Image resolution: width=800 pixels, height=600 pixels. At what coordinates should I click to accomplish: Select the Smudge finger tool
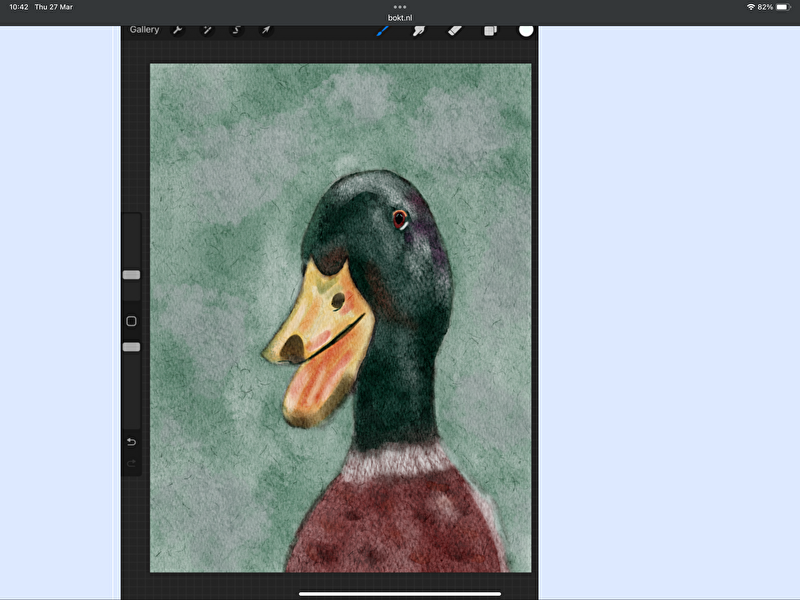(418, 31)
